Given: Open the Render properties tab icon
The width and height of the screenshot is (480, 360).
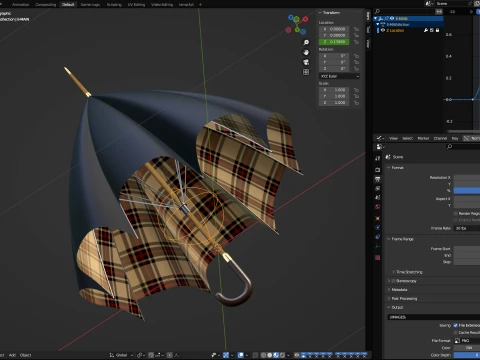Looking at the screenshot, I should click(378, 170).
